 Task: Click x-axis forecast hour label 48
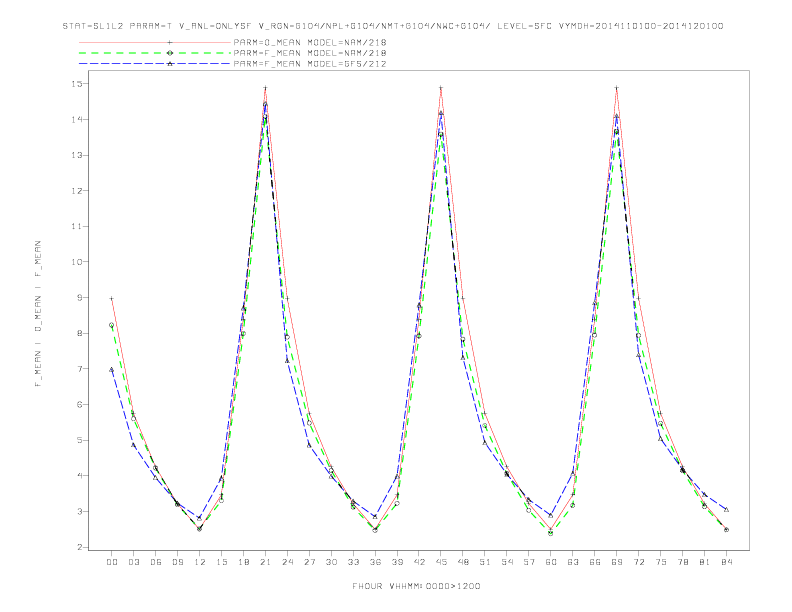point(463,562)
